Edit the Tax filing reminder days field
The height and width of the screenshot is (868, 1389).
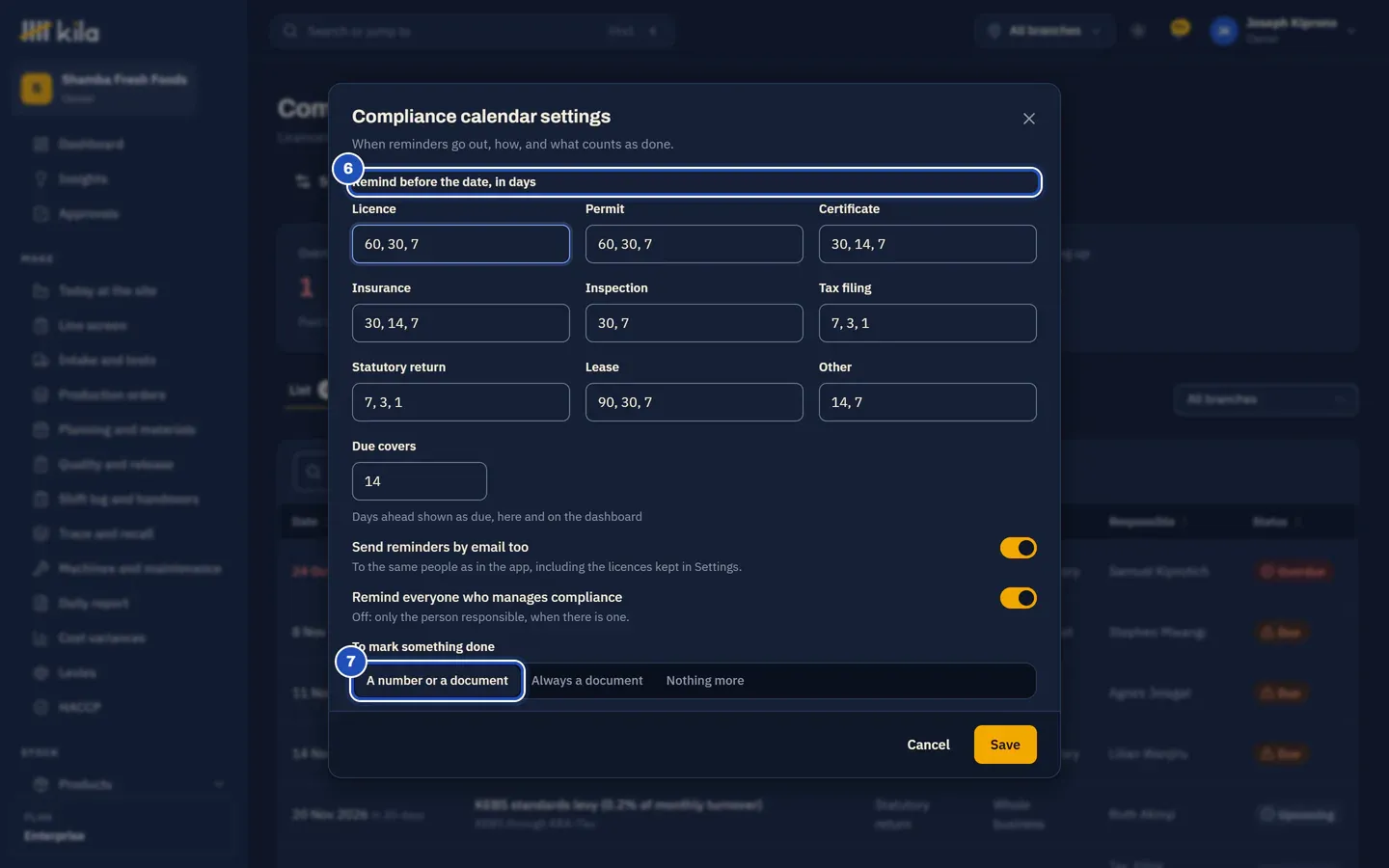(x=928, y=323)
